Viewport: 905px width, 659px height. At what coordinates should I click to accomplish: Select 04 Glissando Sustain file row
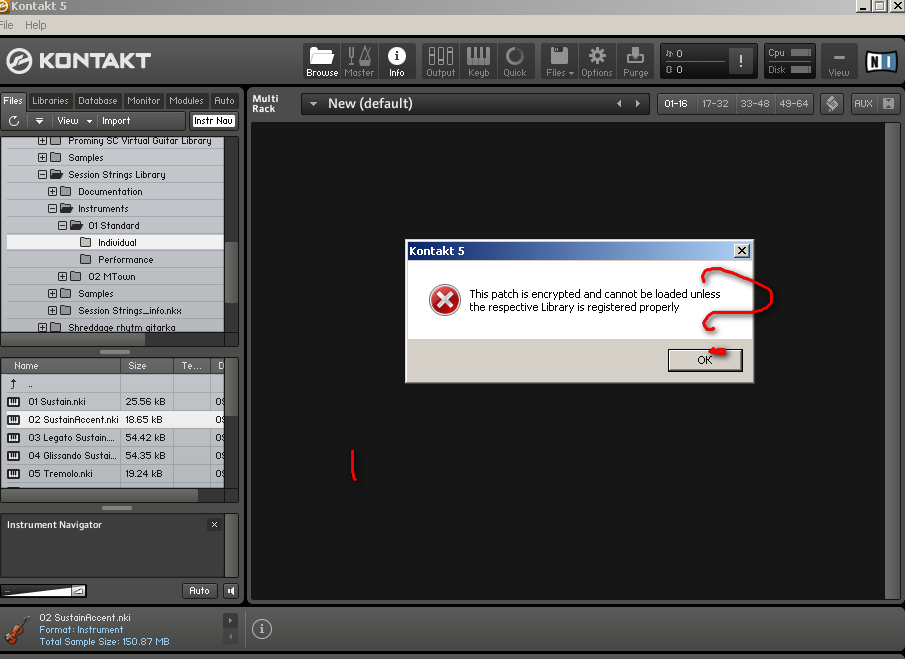[113, 455]
